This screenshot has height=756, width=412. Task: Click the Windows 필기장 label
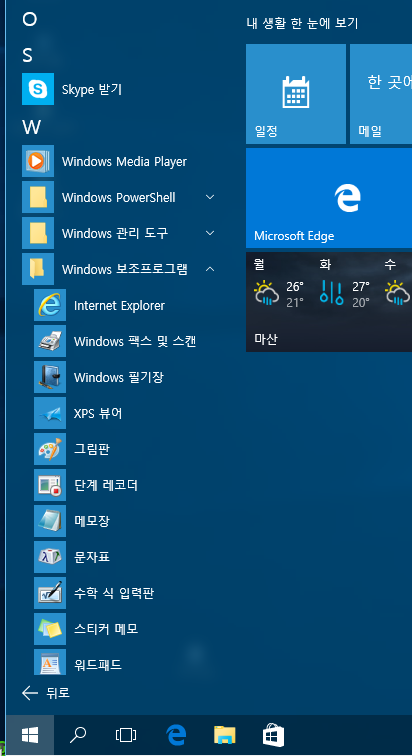(x=119, y=377)
